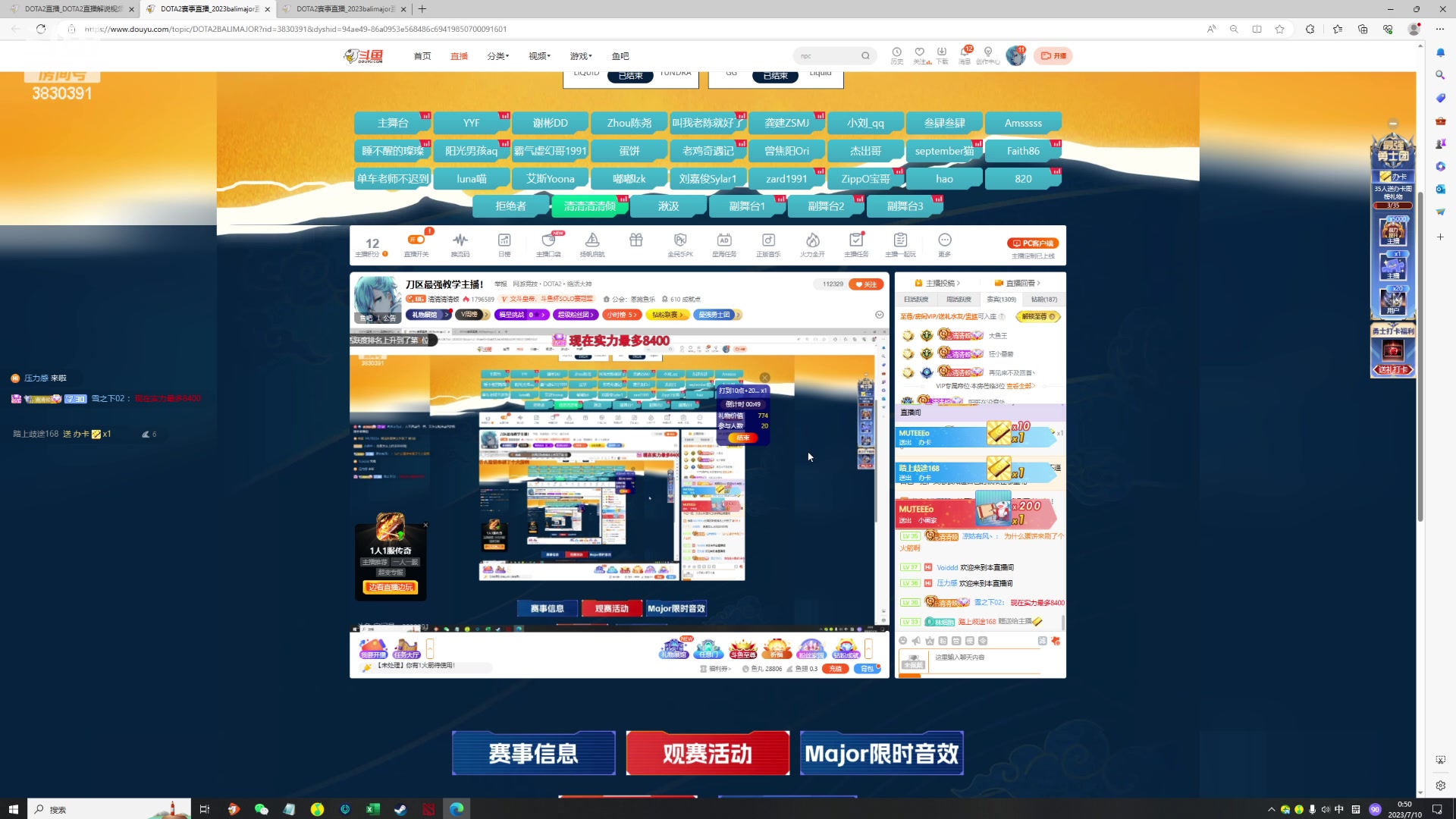Click the megaphone icon in chat toolbar

point(916,642)
